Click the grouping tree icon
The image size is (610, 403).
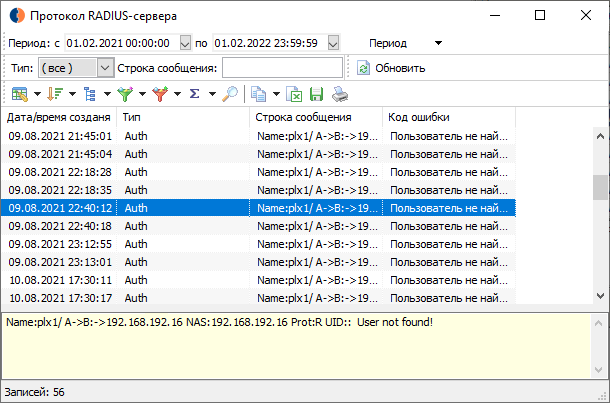pos(89,94)
